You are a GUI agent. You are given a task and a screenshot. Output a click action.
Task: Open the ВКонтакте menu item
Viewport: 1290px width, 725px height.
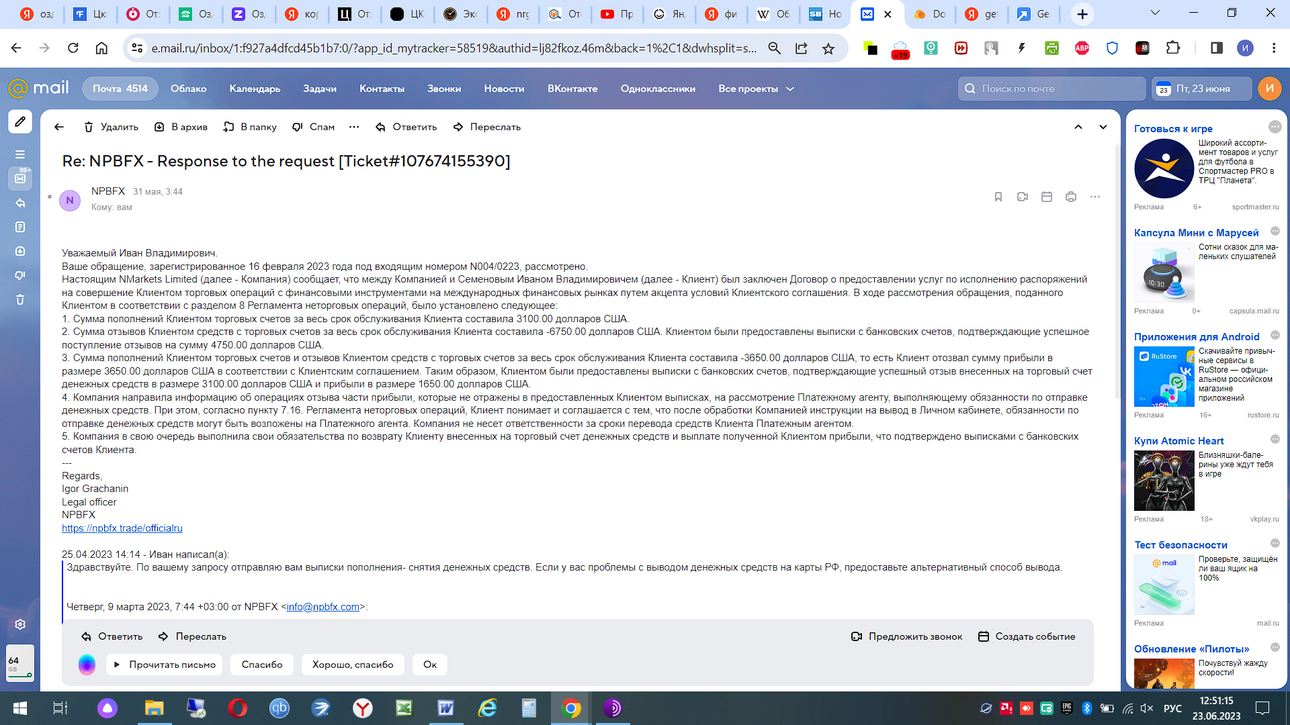click(x=572, y=89)
